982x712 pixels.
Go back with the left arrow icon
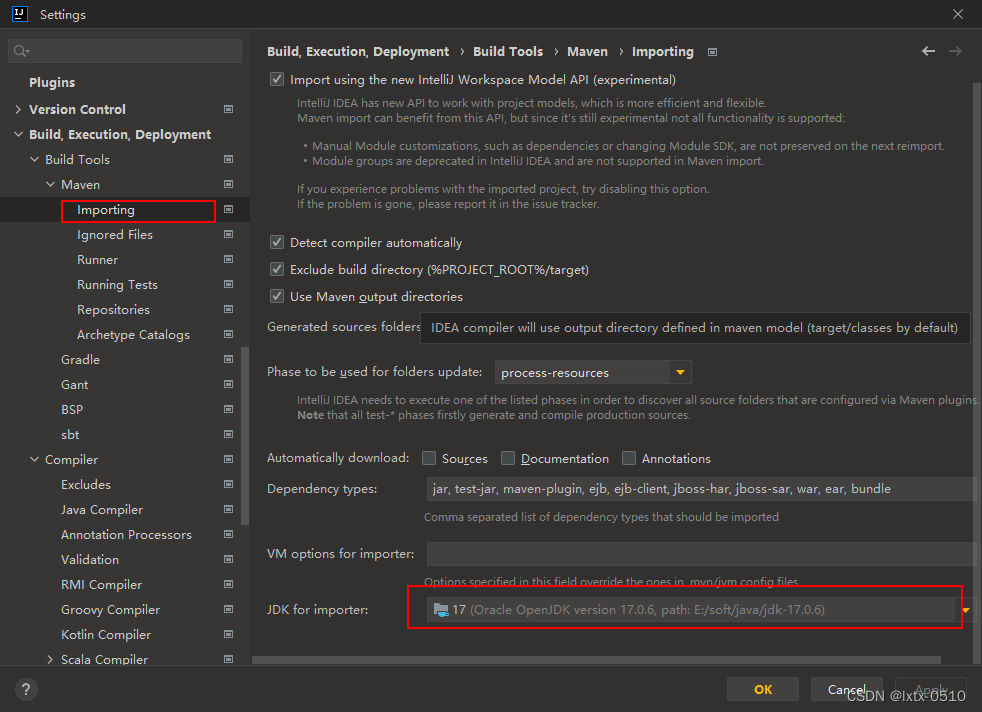pyautogui.click(x=928, y=51)
